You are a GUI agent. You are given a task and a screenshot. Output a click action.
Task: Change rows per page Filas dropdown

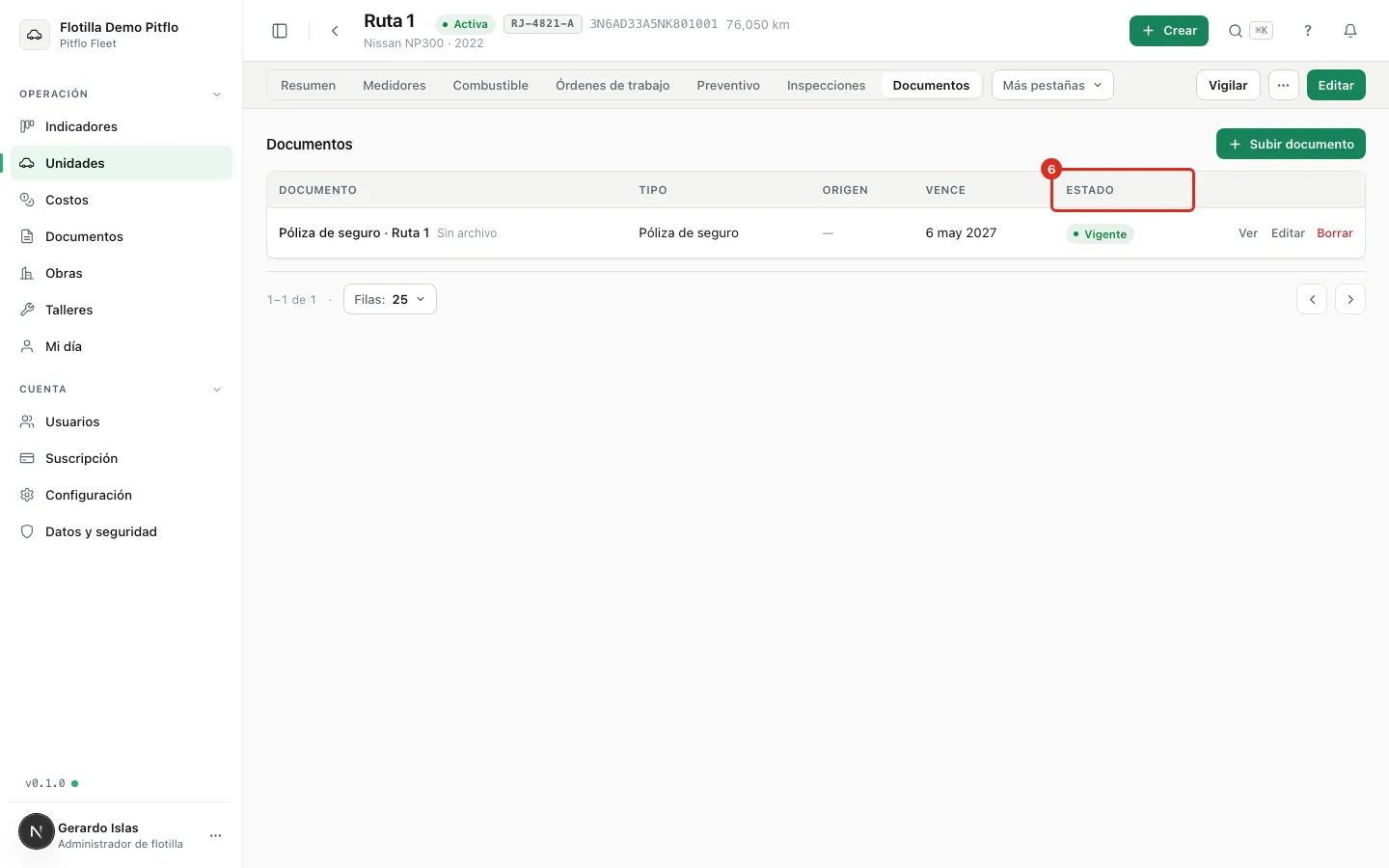click(390, 299)
